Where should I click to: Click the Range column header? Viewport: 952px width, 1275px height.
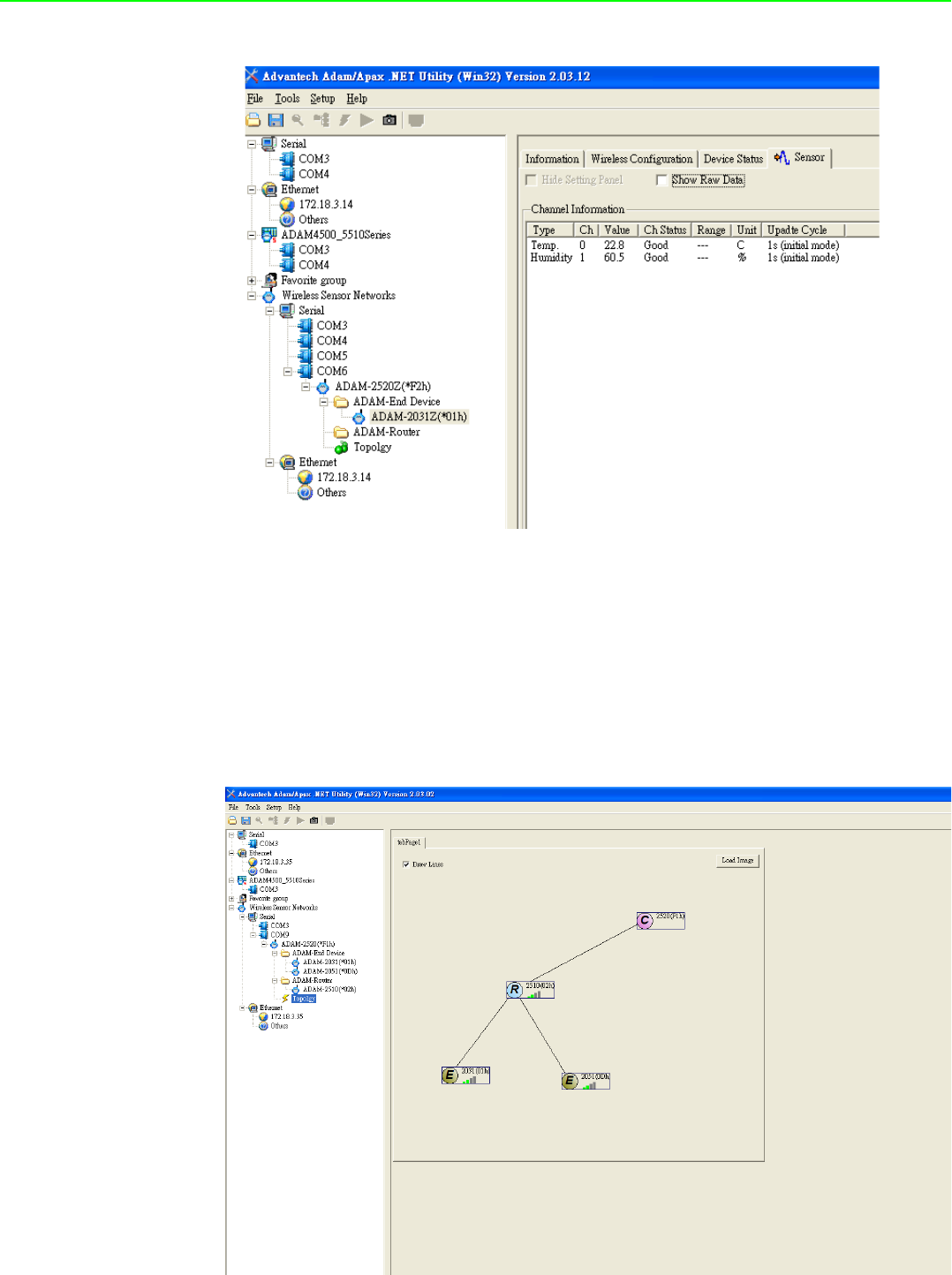(x=711, y=230)
